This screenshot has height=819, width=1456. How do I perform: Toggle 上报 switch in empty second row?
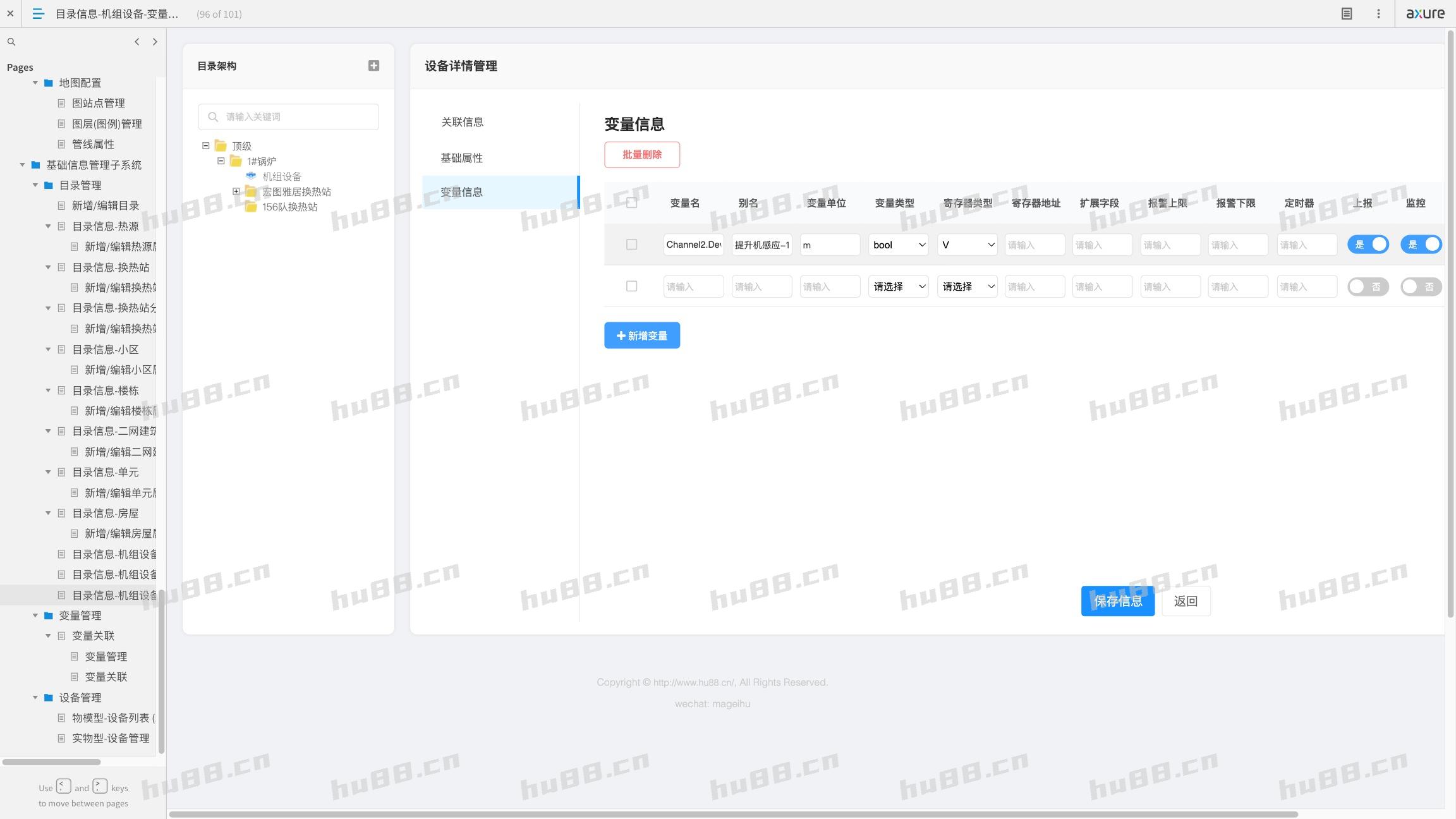coord(1368,286)
